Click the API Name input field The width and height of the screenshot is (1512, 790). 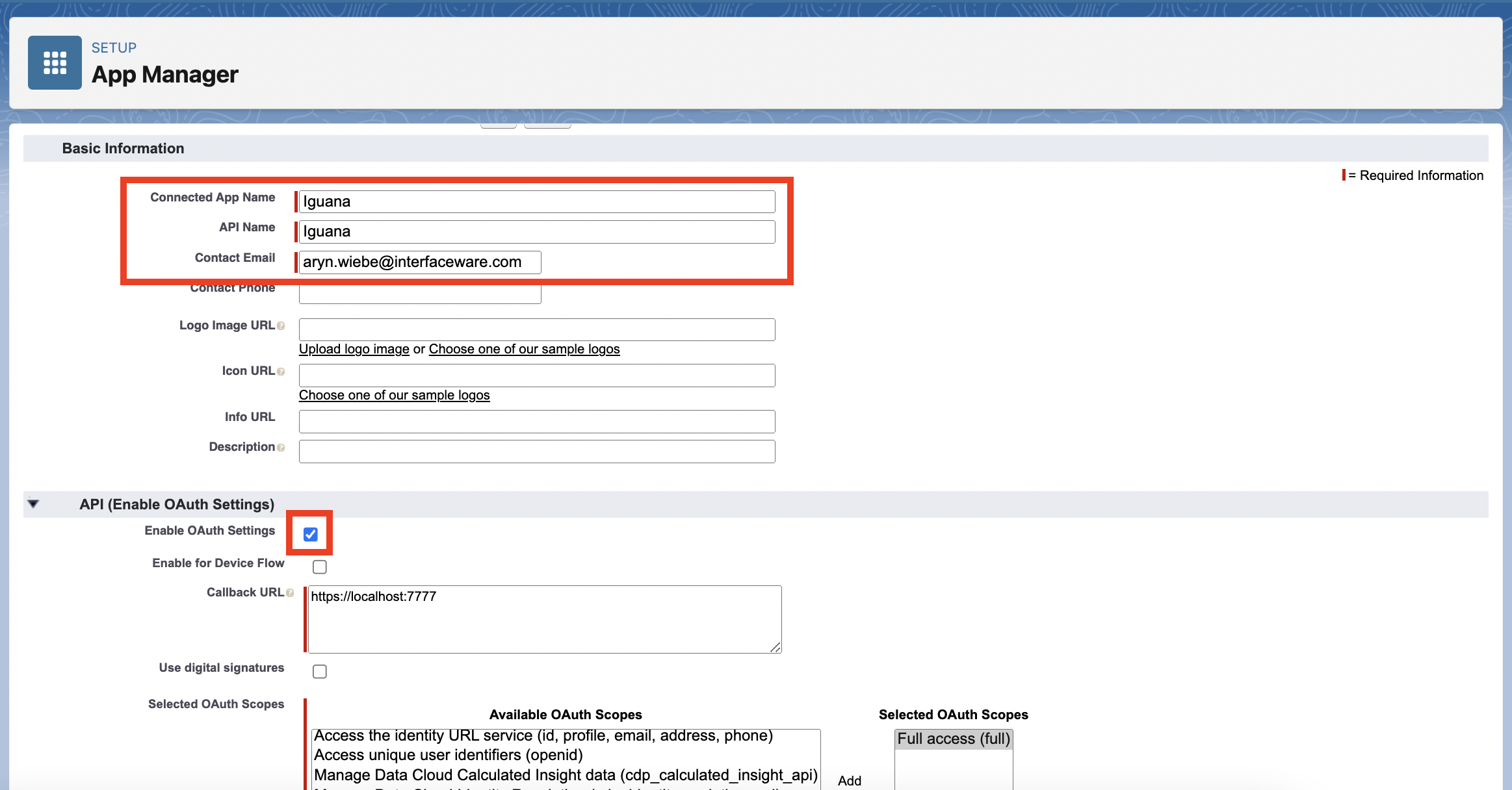click(537, 232)
